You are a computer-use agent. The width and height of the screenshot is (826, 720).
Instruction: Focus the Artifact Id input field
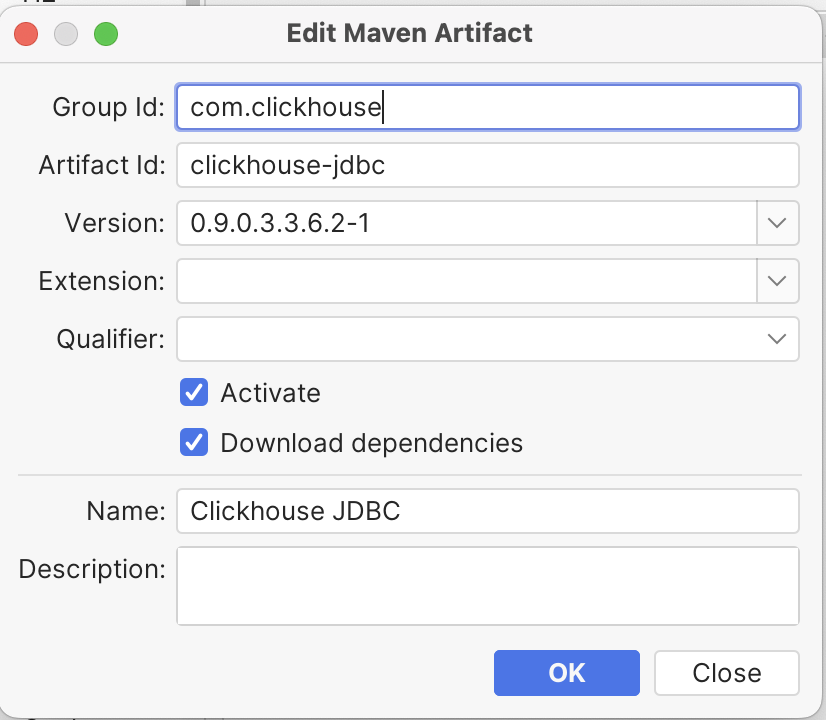487,165
